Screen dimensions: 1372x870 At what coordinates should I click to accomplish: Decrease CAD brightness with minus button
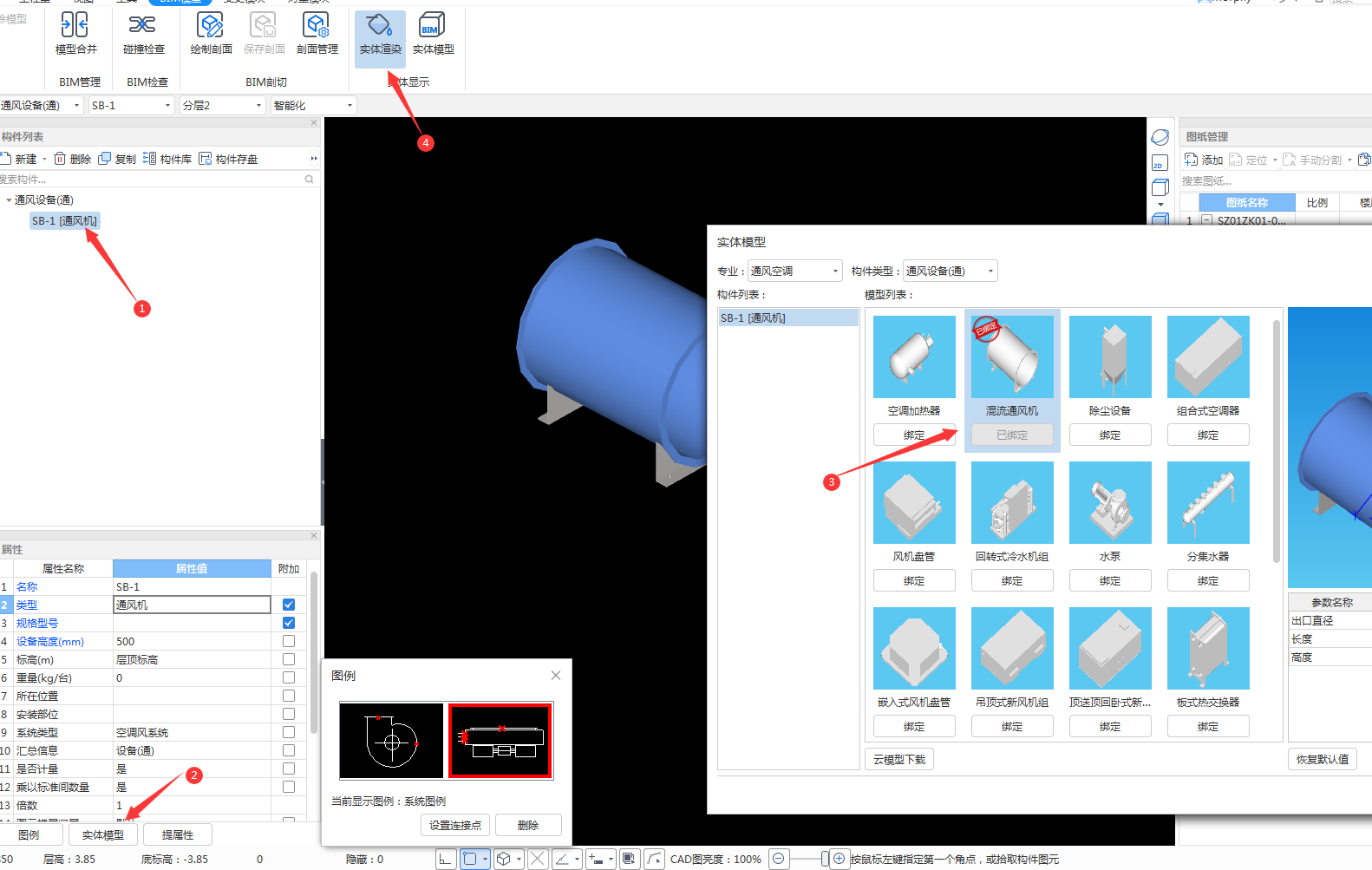pos(779,859)
